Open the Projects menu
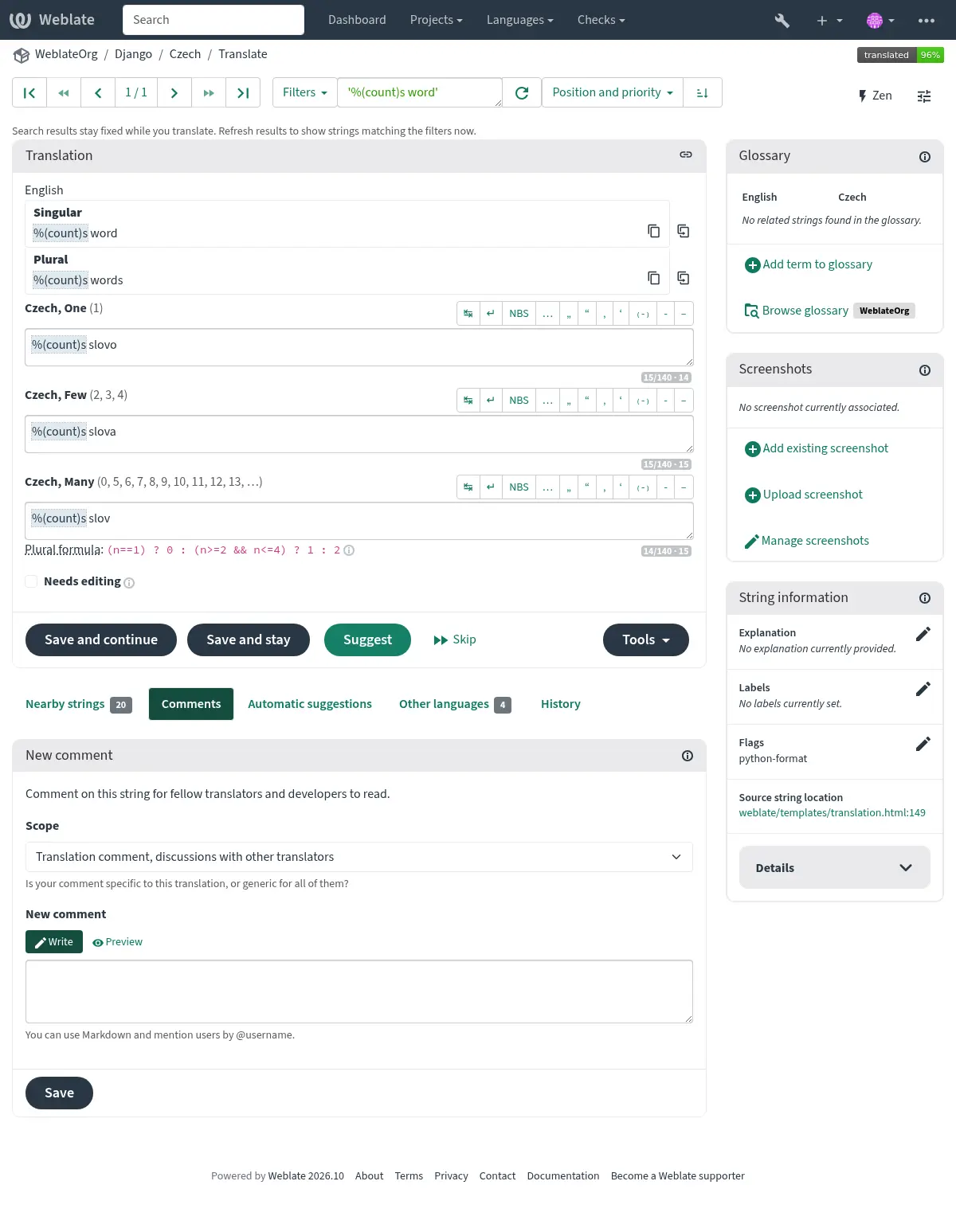Screen dimensions: 956x1232 (x=437, y=20)
